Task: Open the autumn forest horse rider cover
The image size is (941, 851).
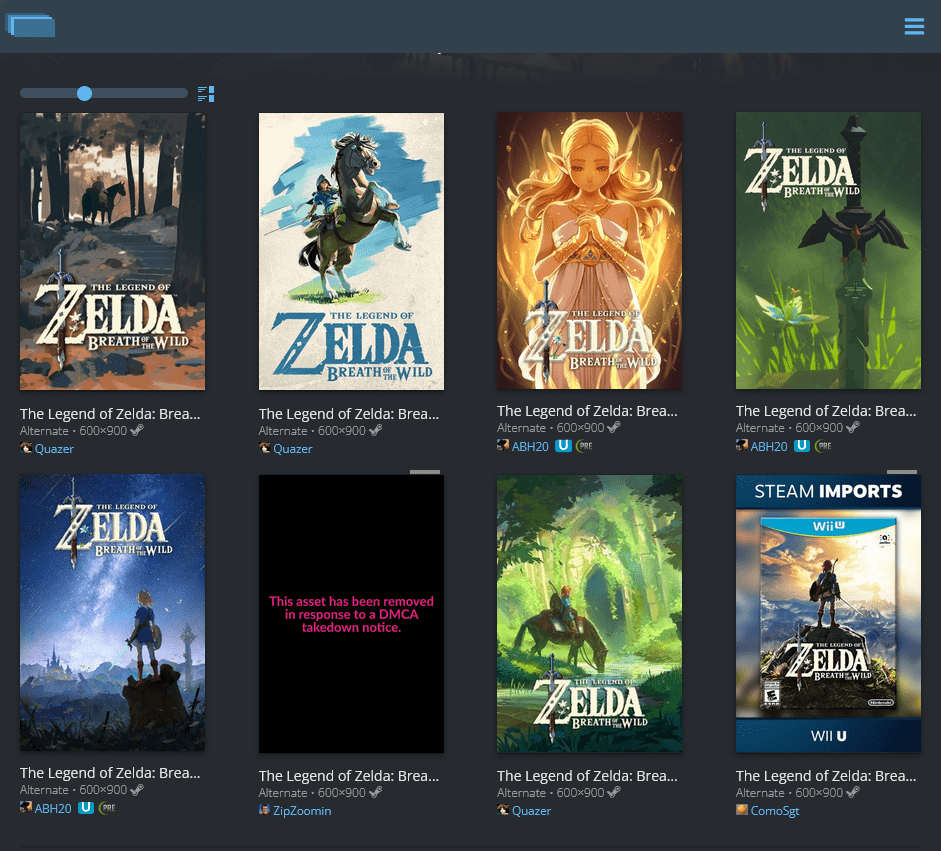Action: tap(112, 251)
